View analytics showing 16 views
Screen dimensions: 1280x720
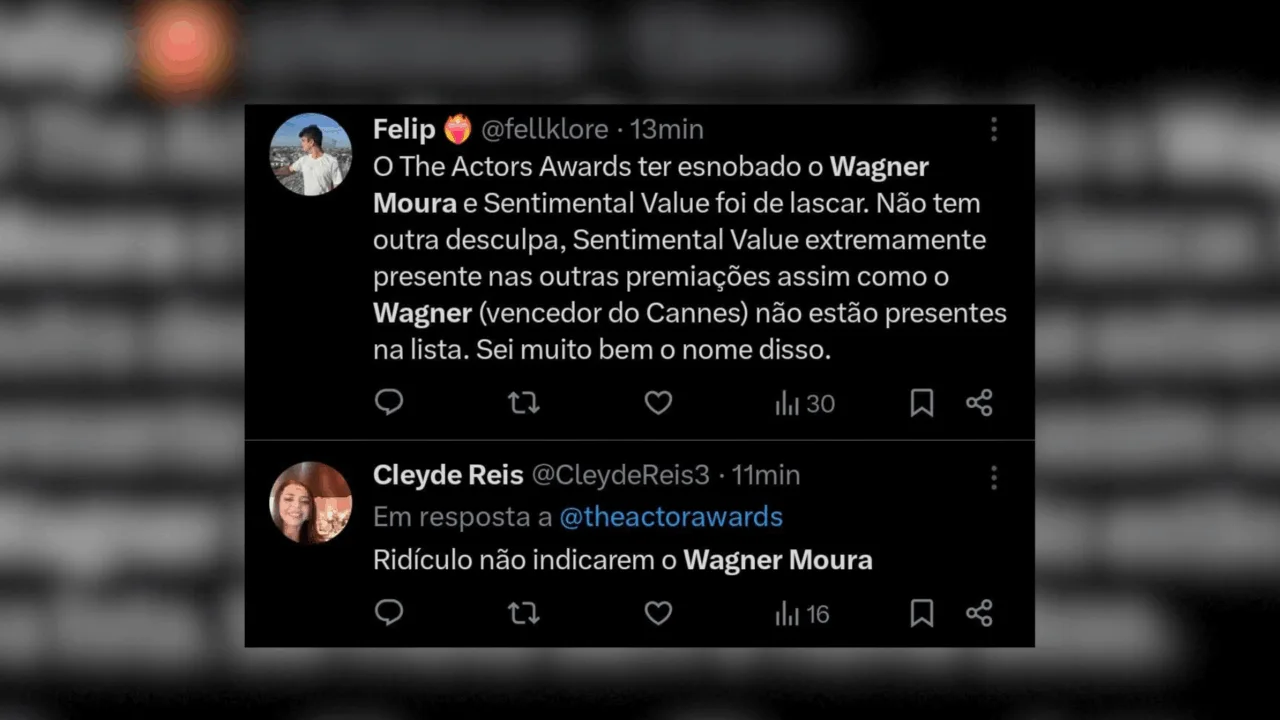pyautogui.click(x=803, y=614)
